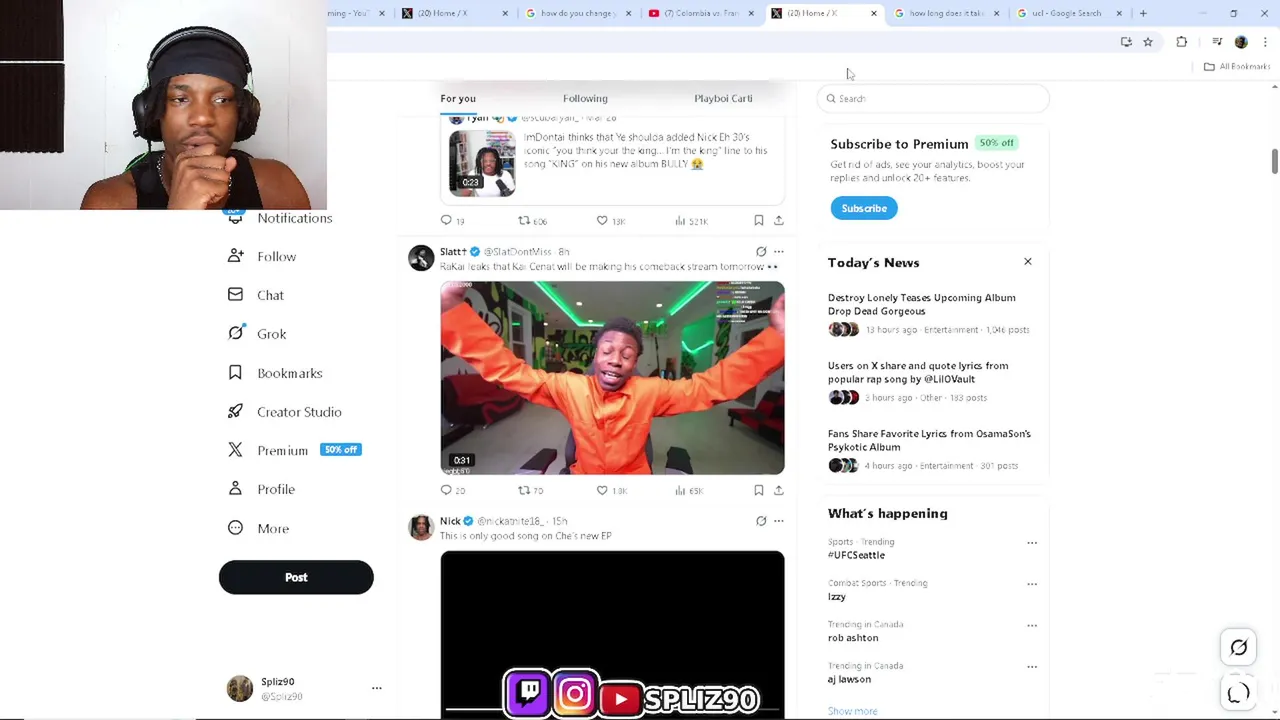Open the browser Extensions puzzle icon
Screen dimensions: 1280x720
(x=1181, y=42)
